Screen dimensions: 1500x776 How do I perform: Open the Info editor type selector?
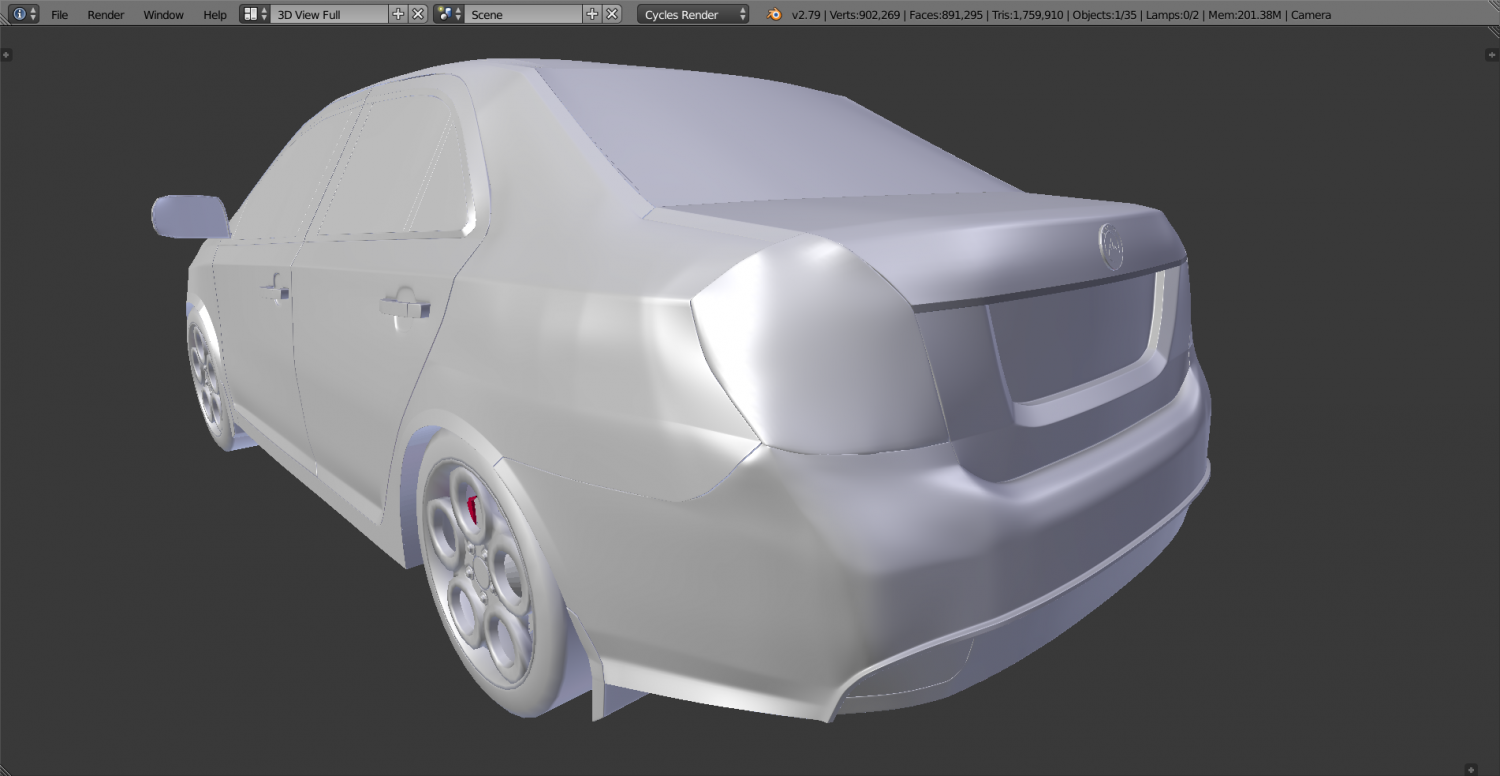pyautogui.click(x=25, y=15)
